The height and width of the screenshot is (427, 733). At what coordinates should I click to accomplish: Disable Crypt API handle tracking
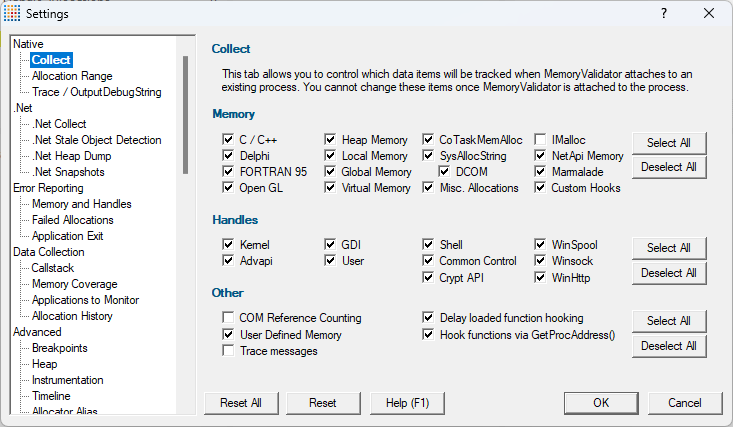point(428,277)
